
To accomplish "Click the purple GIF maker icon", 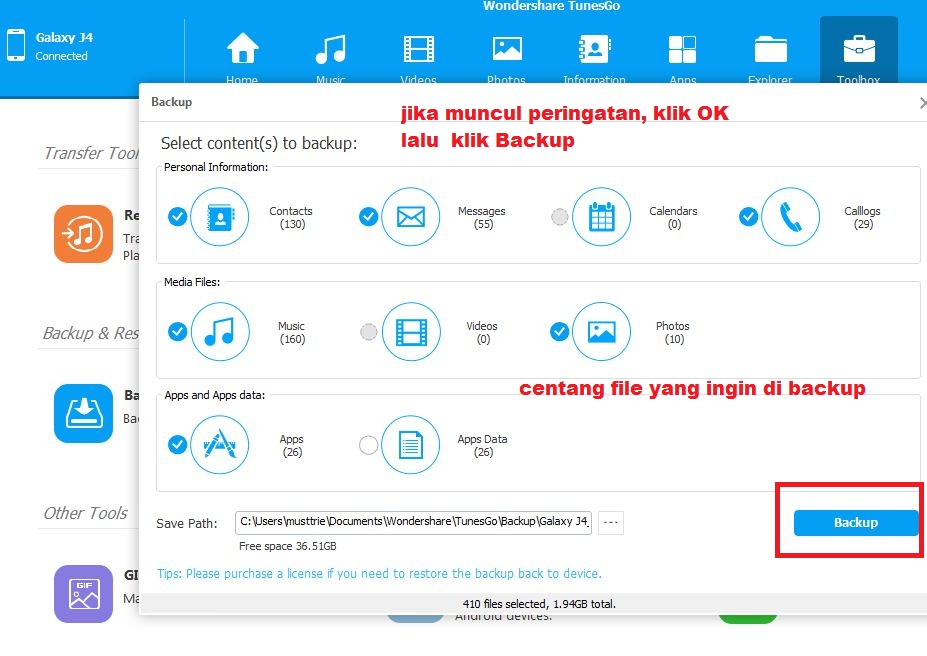I will click(83, 594).
